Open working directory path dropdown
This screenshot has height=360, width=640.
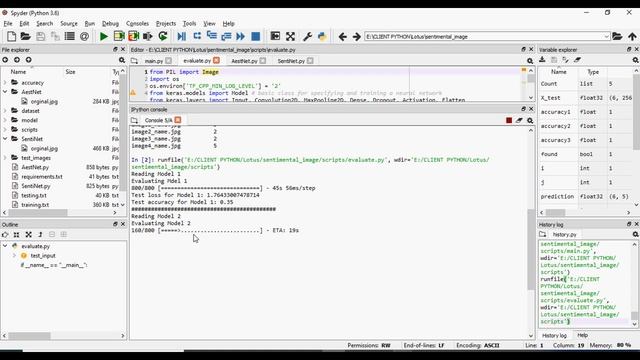(x=606, y=37)
